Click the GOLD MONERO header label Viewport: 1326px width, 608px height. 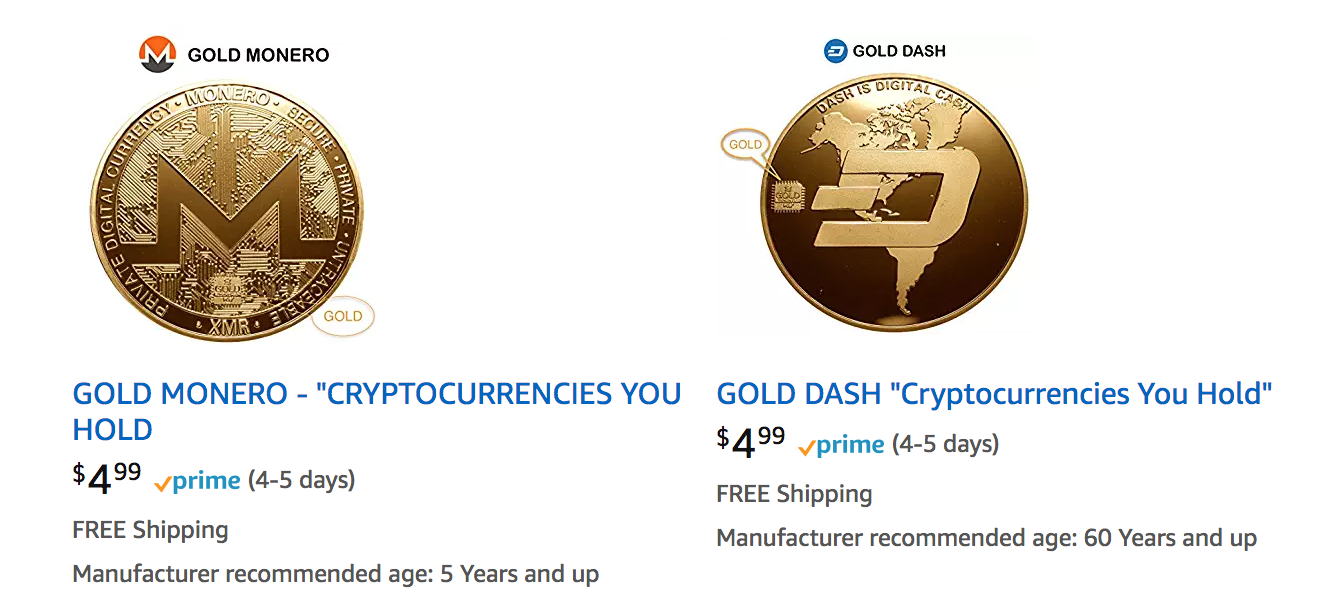click(258, 55)
